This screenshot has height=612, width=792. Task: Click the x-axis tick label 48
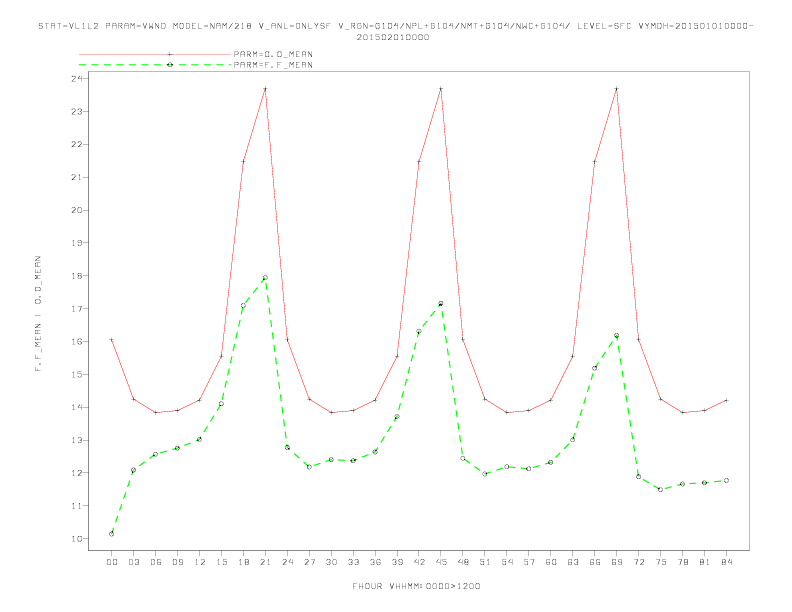[x=463, y=562]
